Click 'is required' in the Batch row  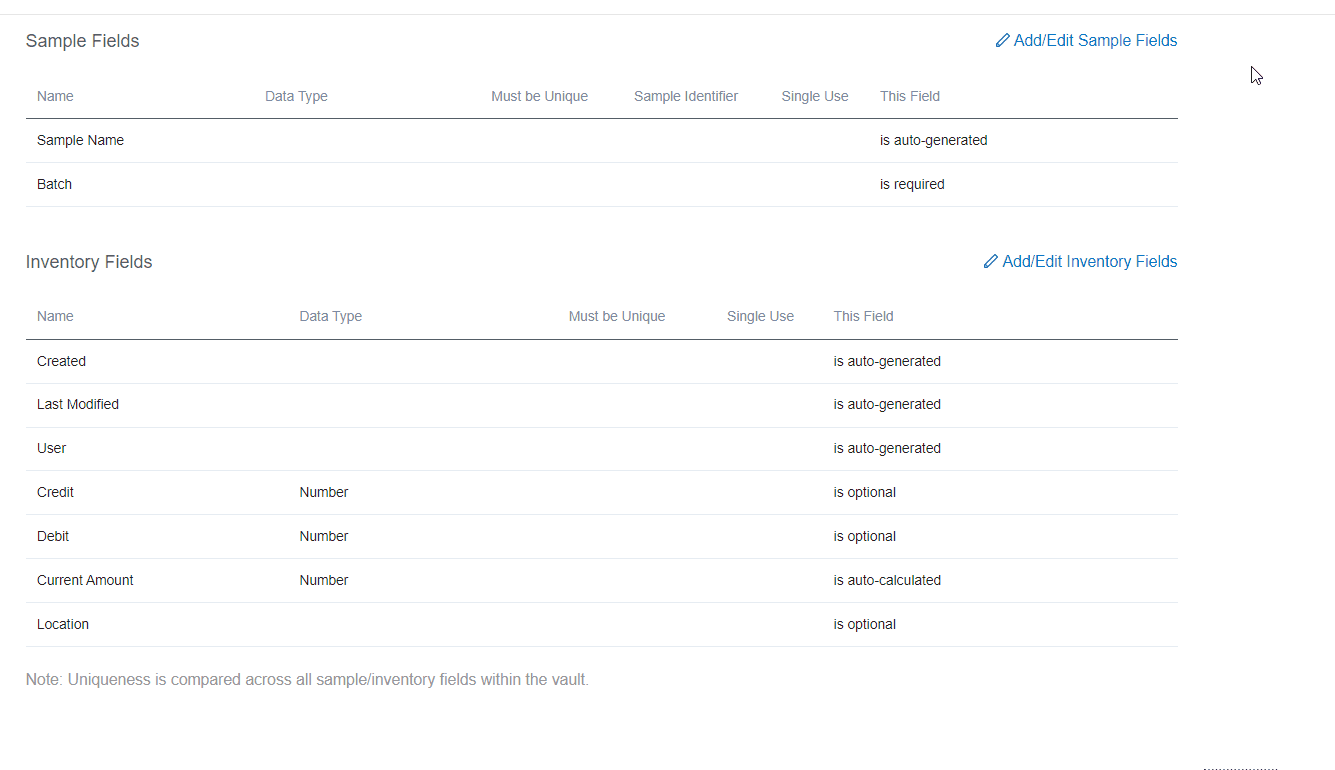[x=912, y=184]
